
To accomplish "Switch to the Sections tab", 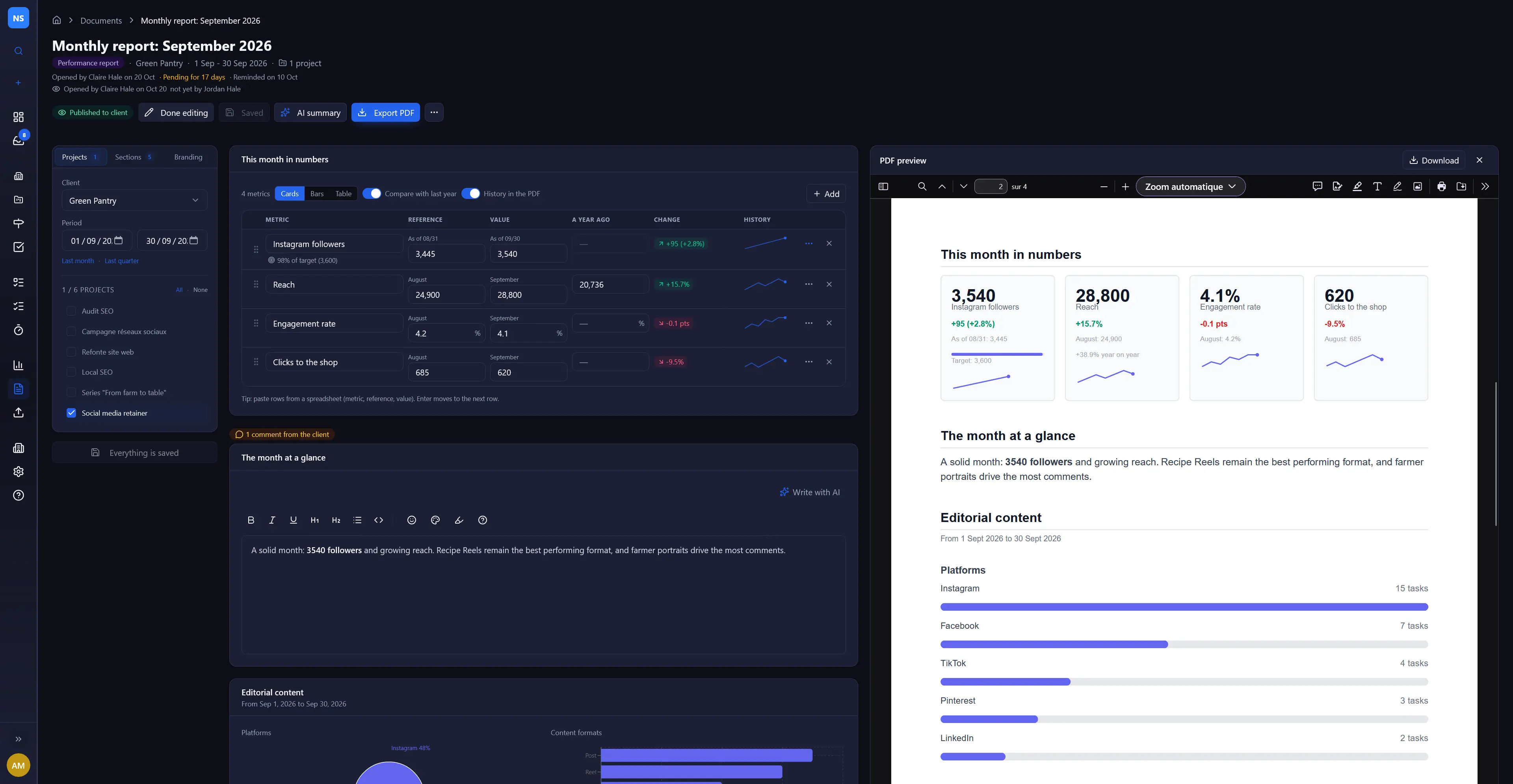I will (x=133, y=157).
